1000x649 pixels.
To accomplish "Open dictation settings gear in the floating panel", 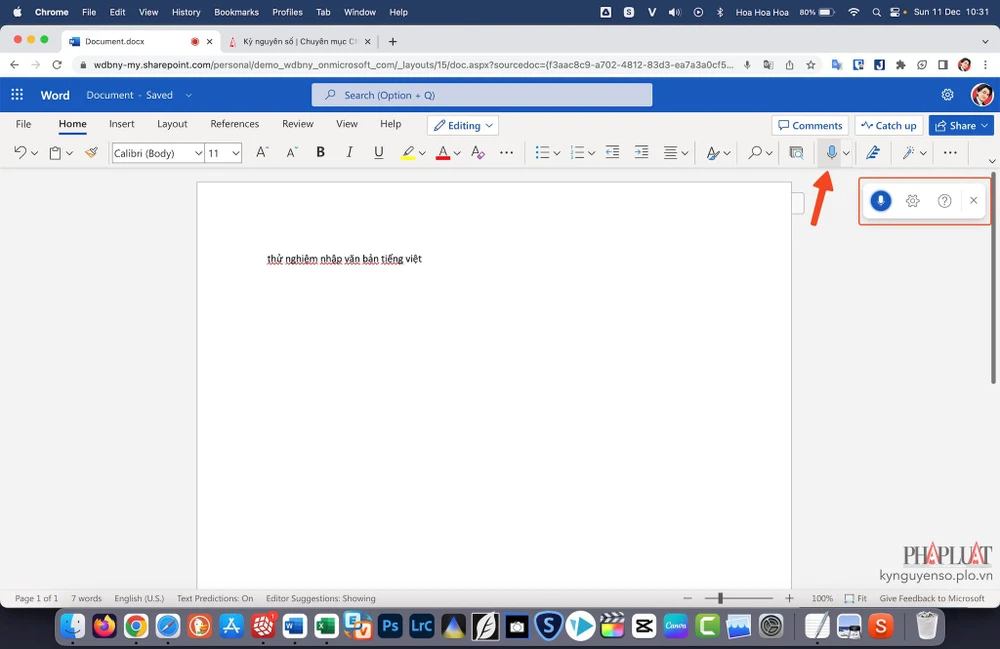I will click(912, 201).
